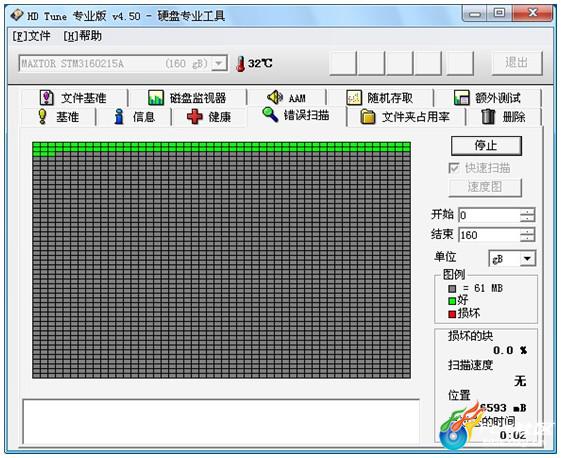Click the 退出 button
This screenshot has width=563, height=458.
pyautogui.click(x=517, y=63)
